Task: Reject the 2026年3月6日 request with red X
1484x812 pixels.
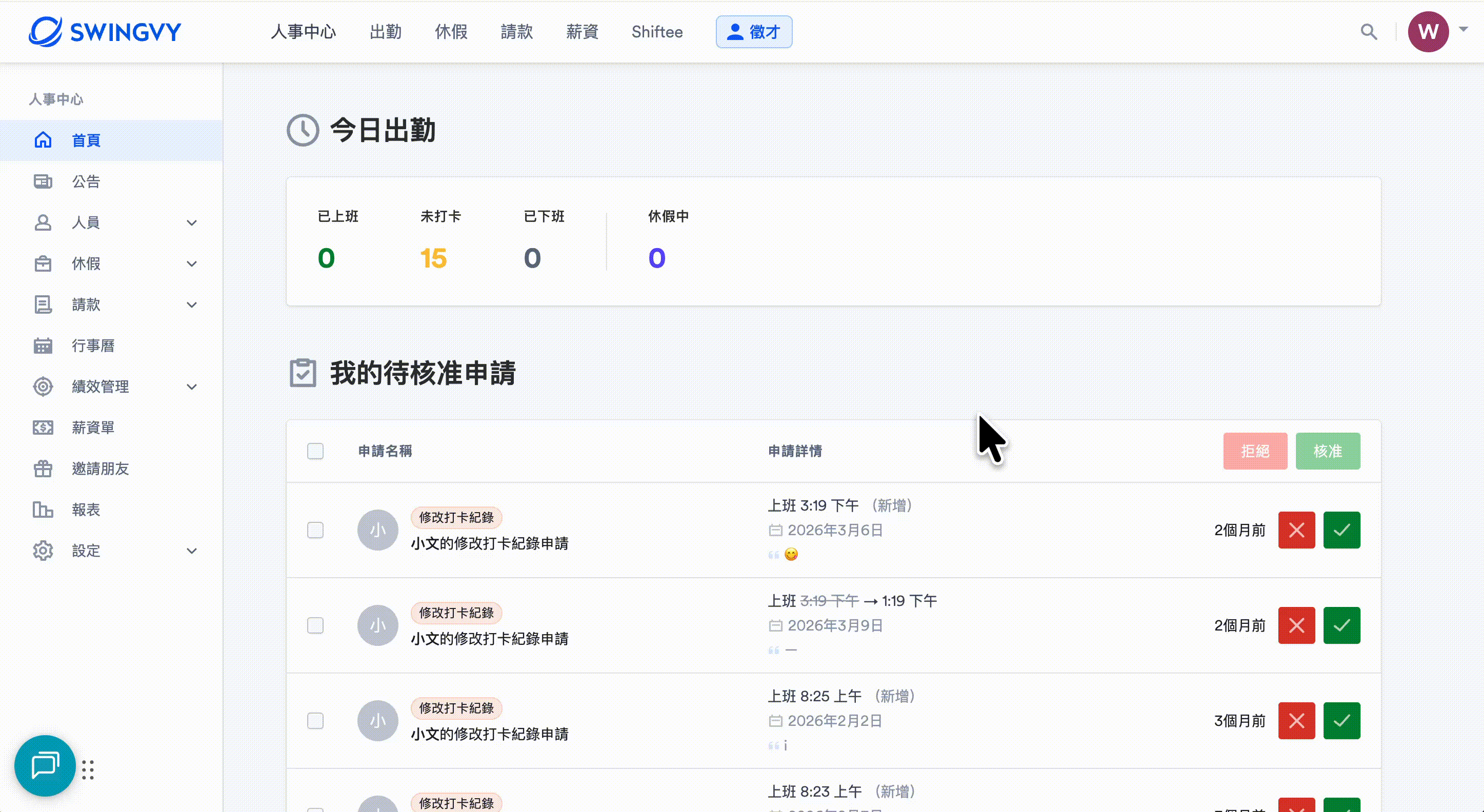Action: click(1297, 530)
